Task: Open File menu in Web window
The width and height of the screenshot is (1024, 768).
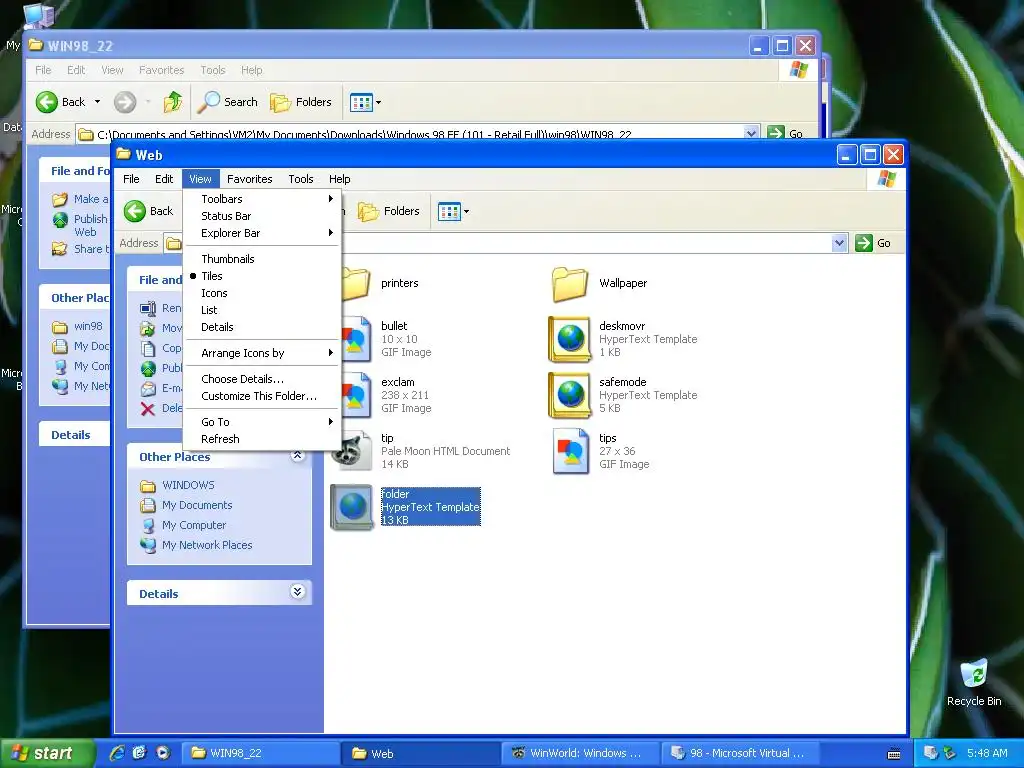Action: 131,179
